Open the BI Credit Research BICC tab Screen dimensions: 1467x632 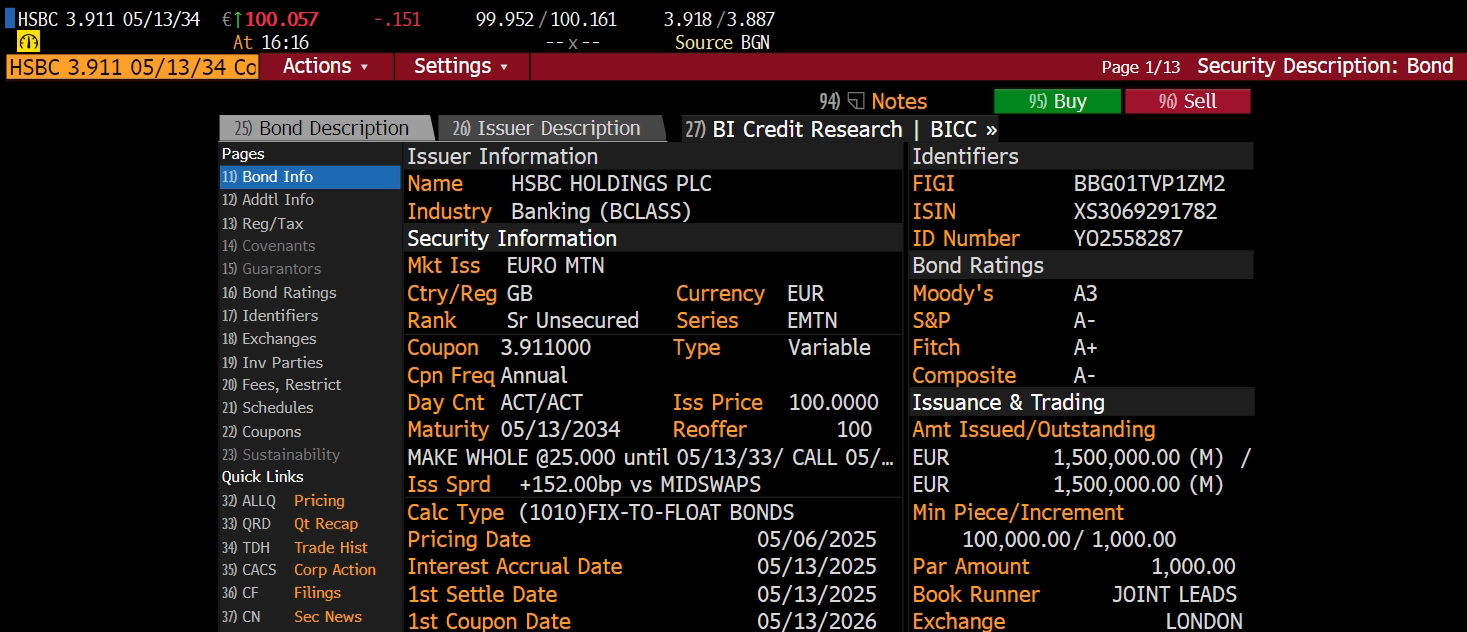841,129
